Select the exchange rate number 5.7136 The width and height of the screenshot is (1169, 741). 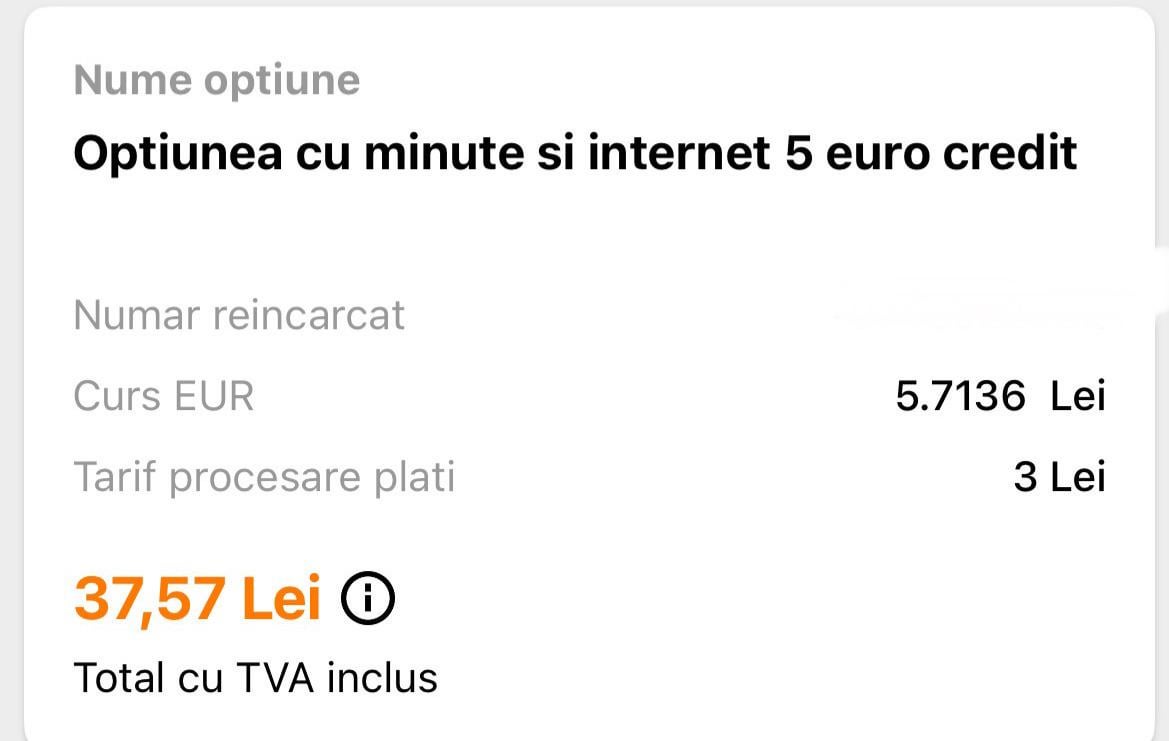960,397
